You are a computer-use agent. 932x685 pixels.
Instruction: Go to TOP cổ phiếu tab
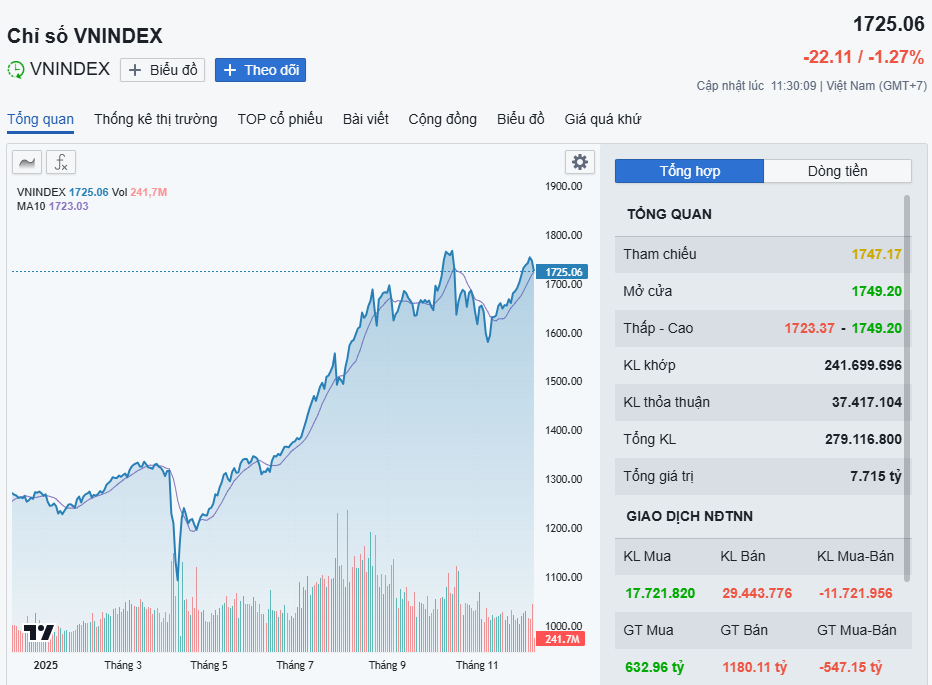(280, 120)
